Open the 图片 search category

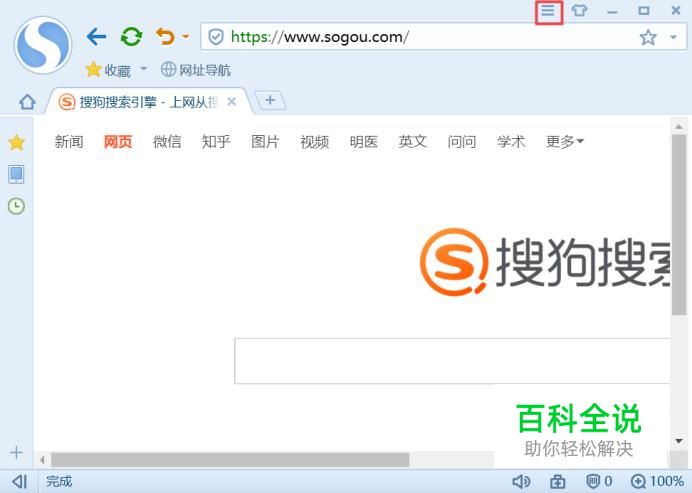[265, 142]
